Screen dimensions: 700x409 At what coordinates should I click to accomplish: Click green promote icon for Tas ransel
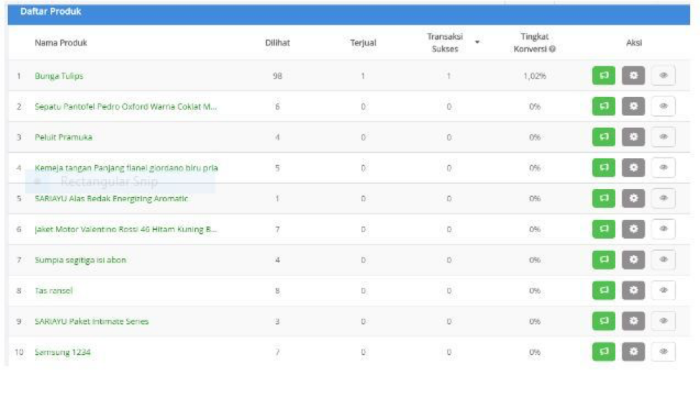[604, 291]
